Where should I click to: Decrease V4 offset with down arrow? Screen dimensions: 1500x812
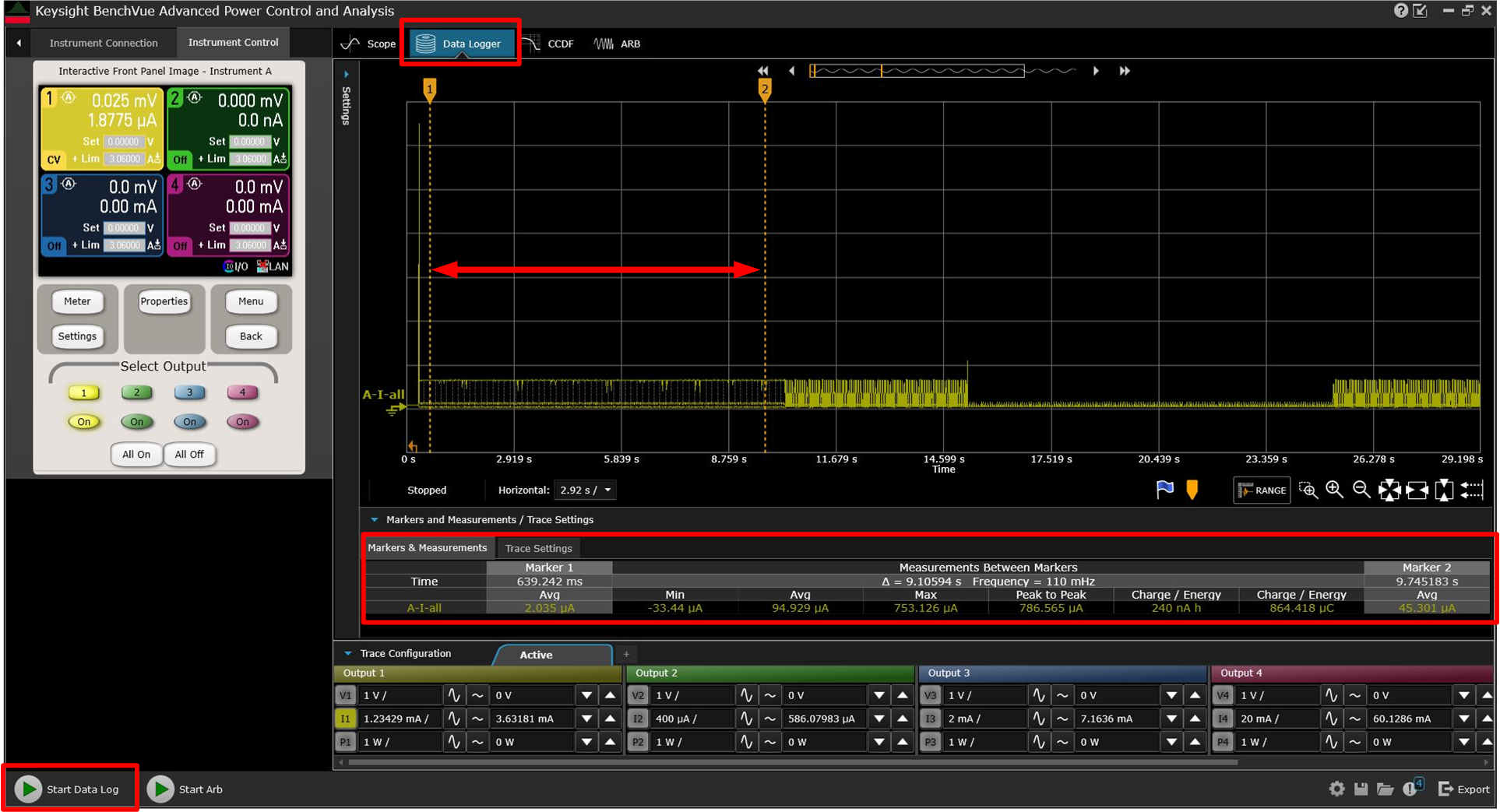pyautogui.click(x=1464, y=695)
